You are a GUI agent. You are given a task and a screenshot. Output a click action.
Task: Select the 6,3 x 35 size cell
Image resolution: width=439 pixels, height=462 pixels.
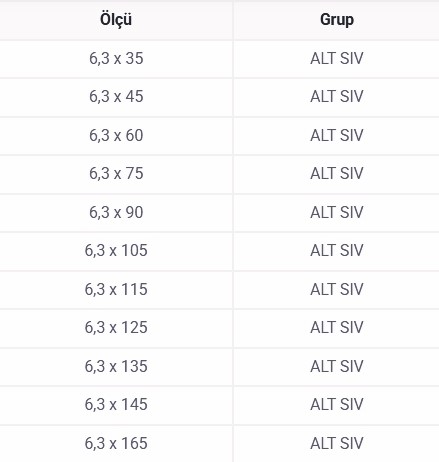point(116,59)
